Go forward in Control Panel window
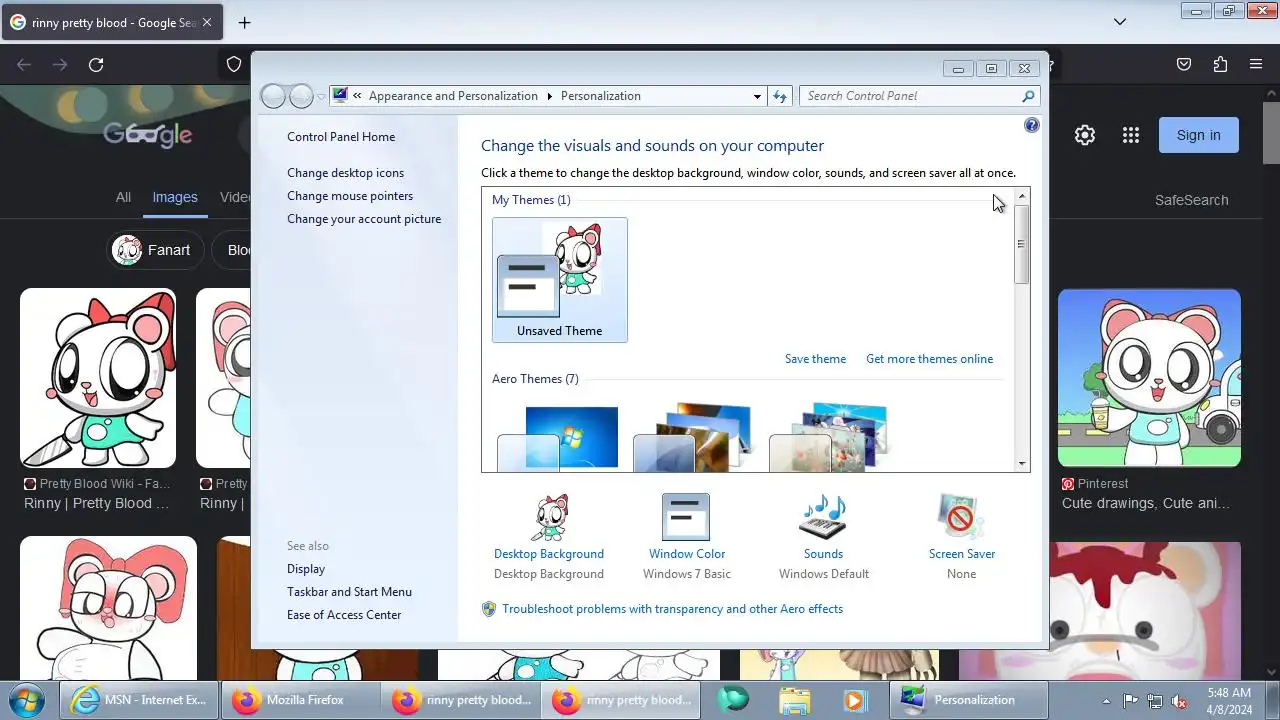The width and height of the screenshot is (1280, 720). point(301,96)
